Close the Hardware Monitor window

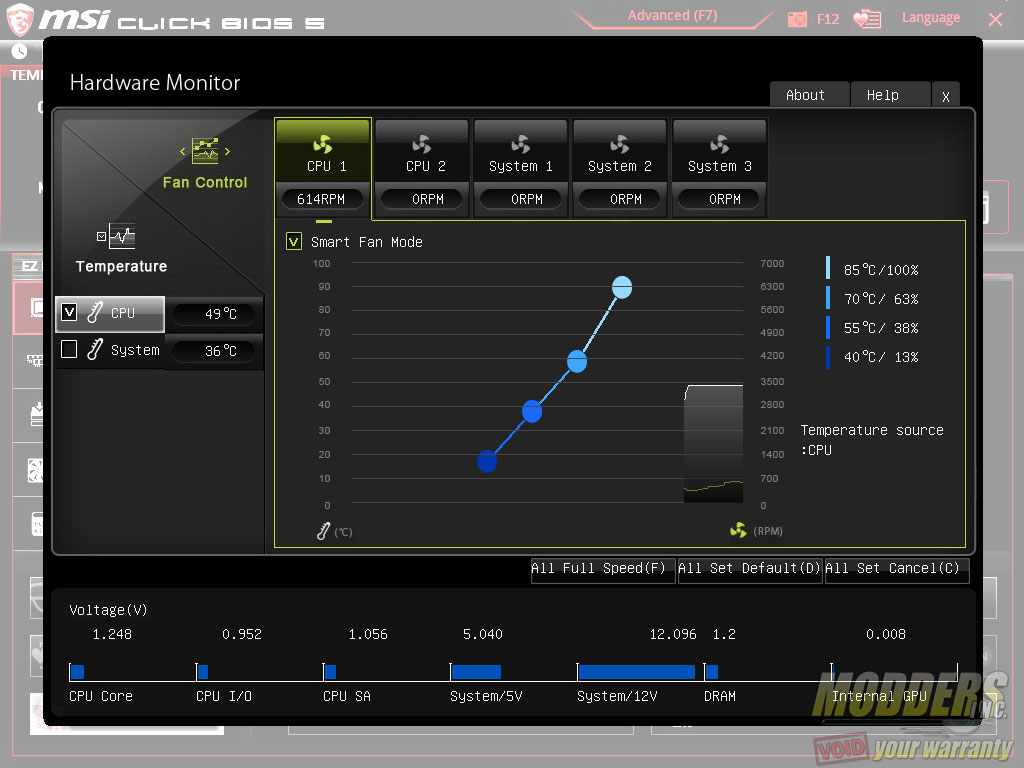click(x=946, y=96)
